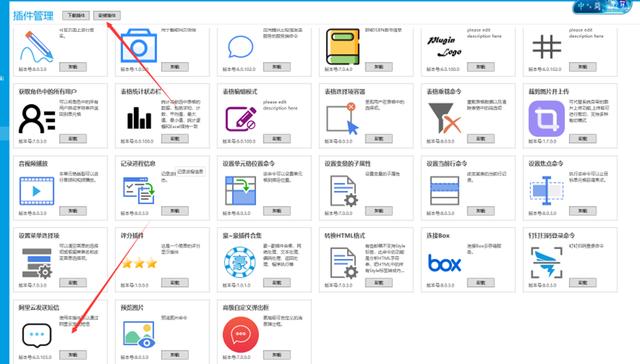
Task: Uninstall the DingTalk scan login plugin
Action: [583, 283]
